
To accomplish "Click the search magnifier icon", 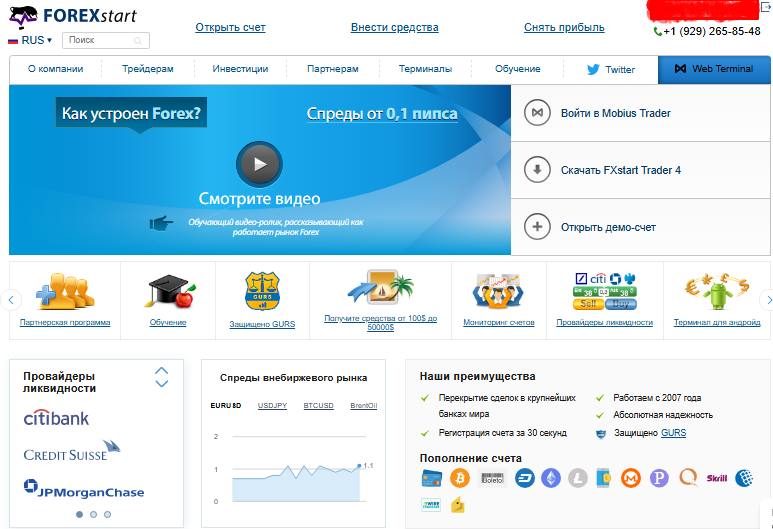I will click(138, 41).
